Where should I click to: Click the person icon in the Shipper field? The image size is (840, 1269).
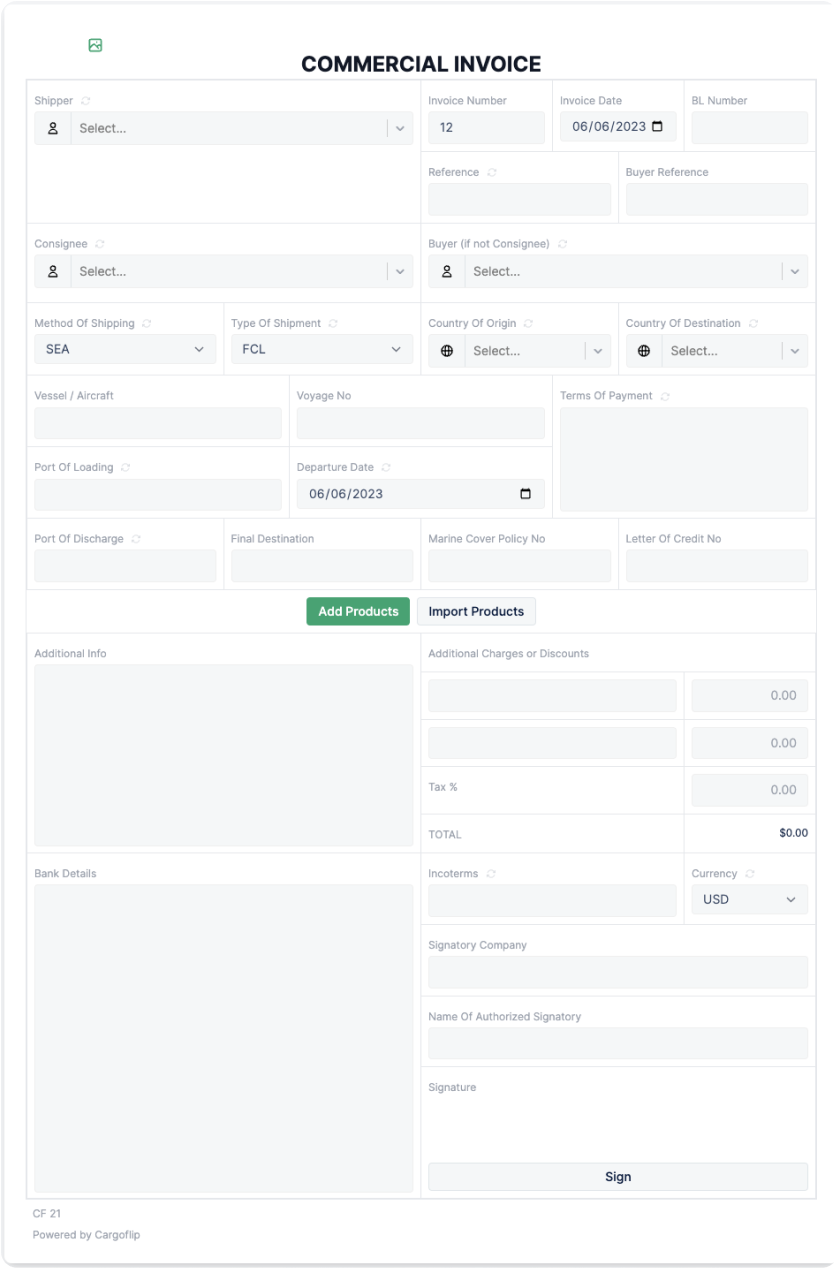[52, 128]
